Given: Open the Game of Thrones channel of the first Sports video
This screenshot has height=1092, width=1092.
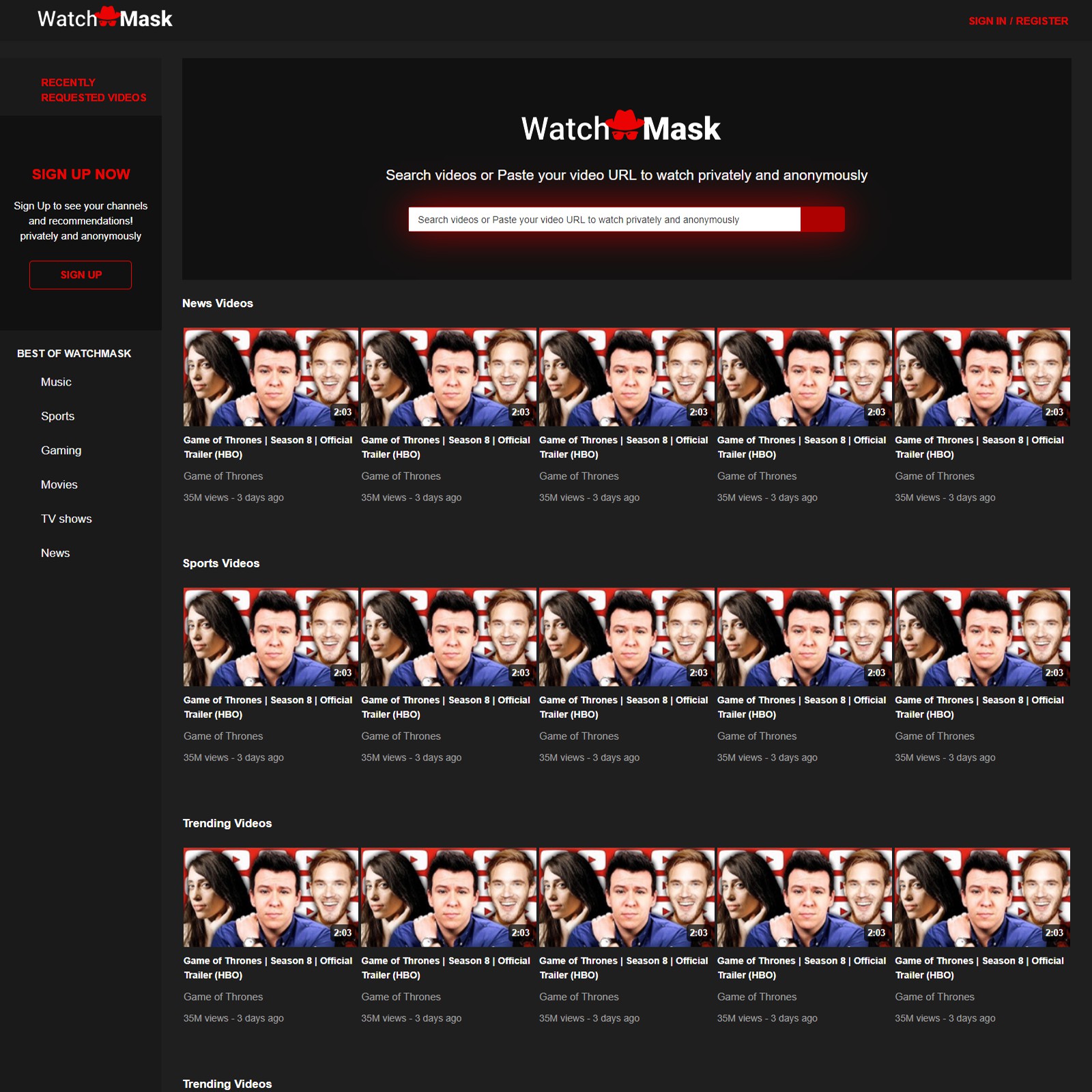Looking at the screenshot, I should 223,736.
